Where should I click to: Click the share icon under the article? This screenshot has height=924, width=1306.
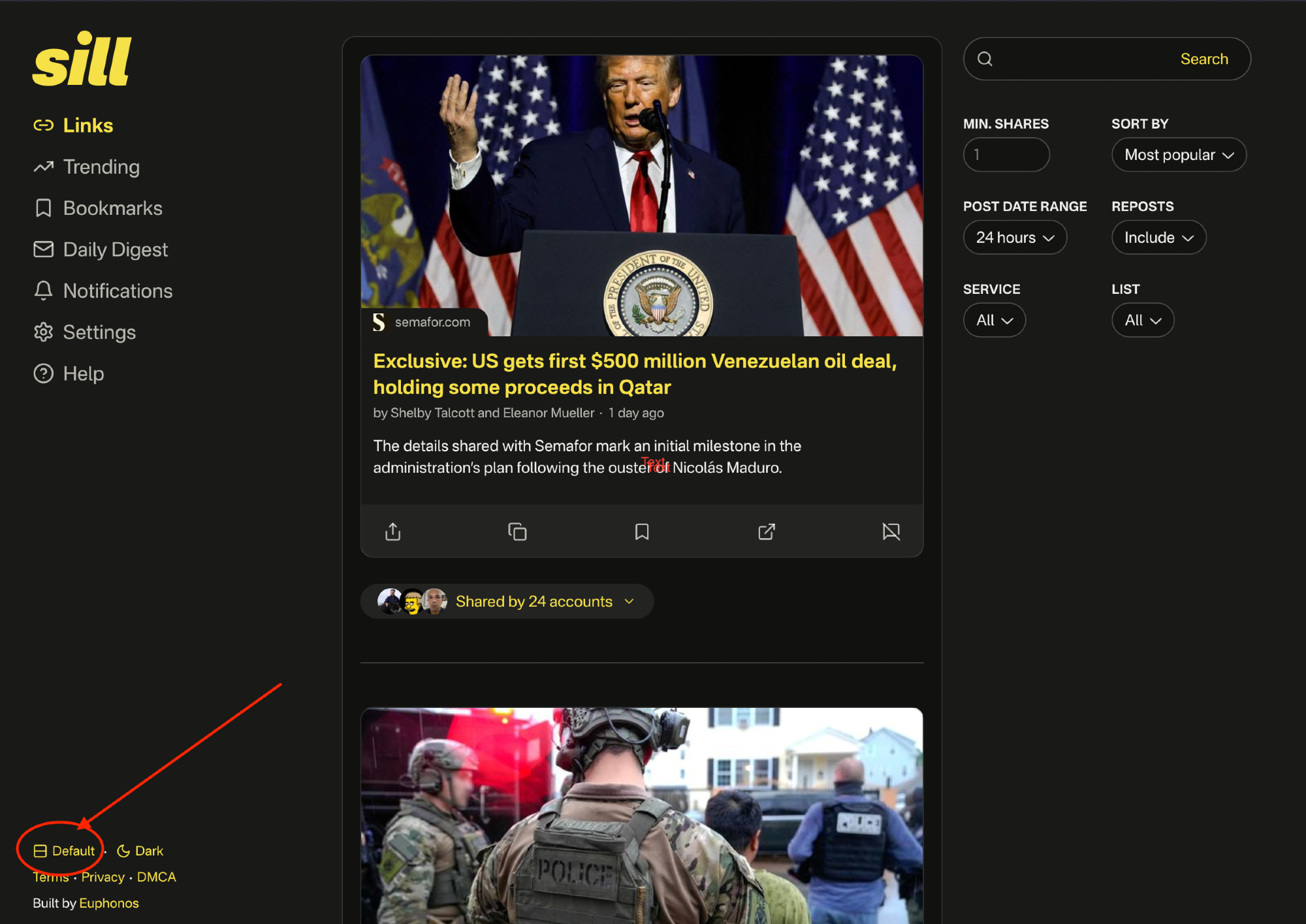pyautogui.click(x=392, y=532)
